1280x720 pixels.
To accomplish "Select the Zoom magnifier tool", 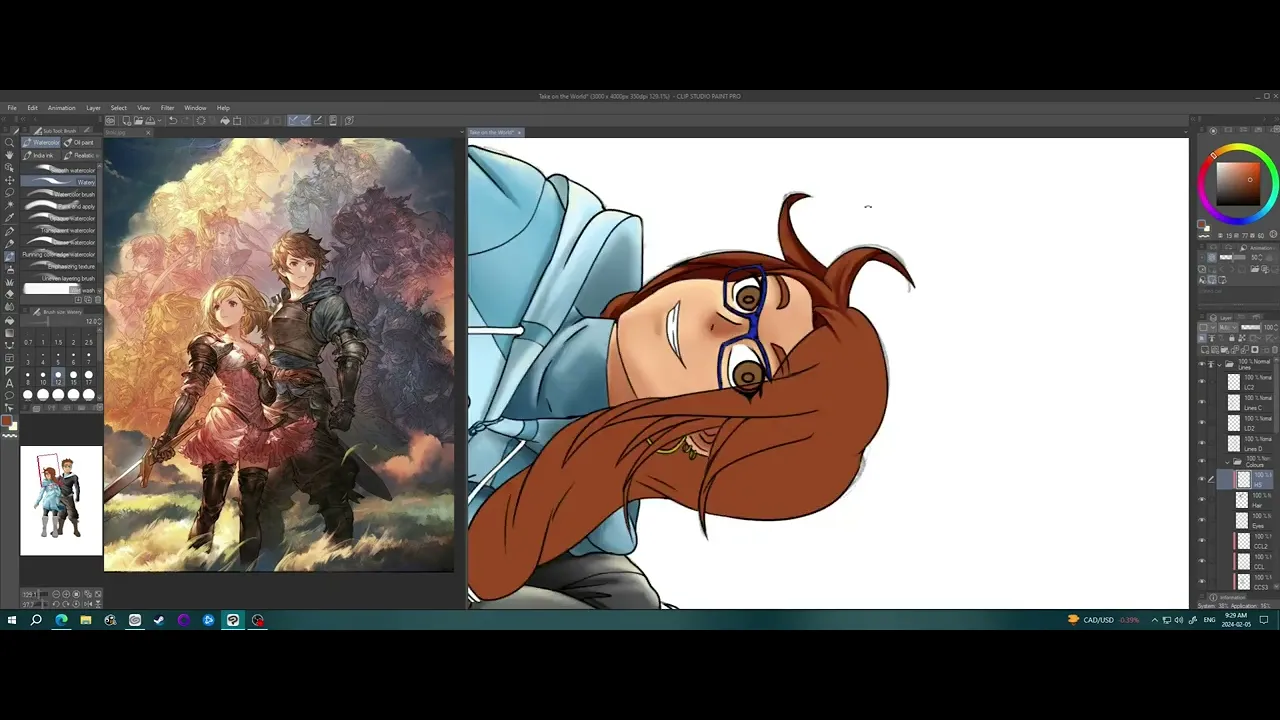I will (9, 142).
